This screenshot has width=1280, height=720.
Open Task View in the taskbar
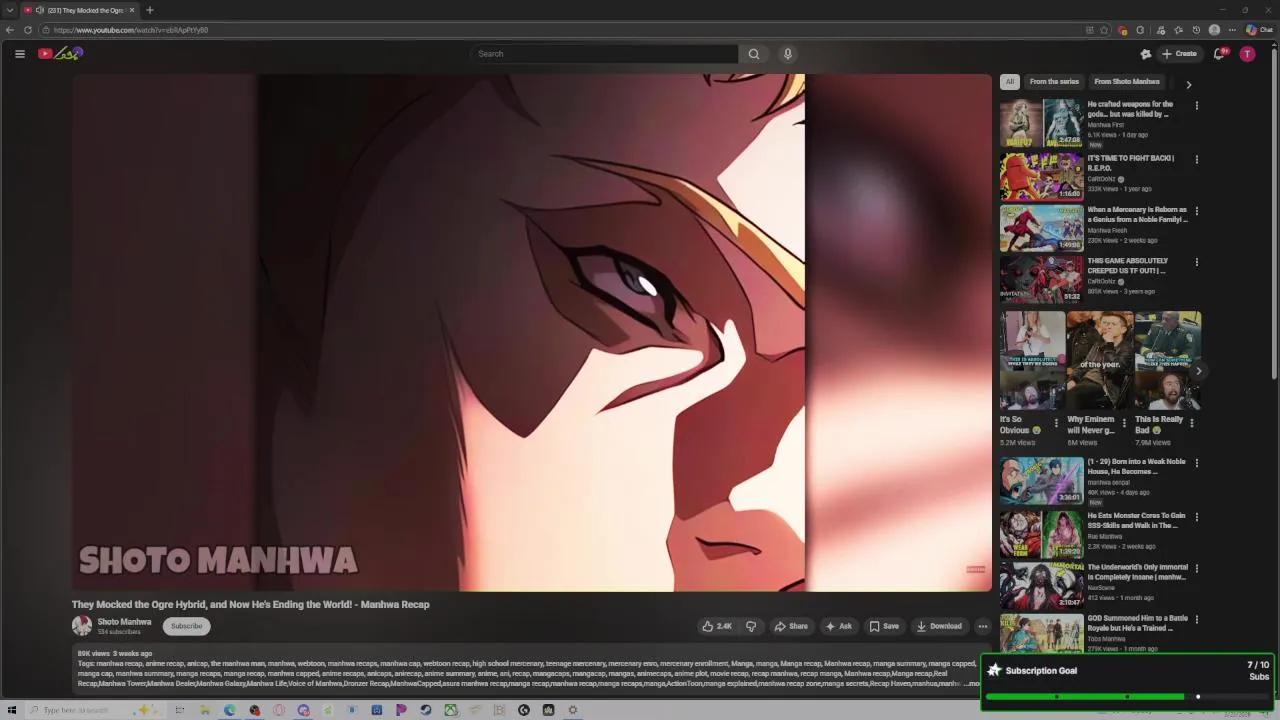point(180,710)
